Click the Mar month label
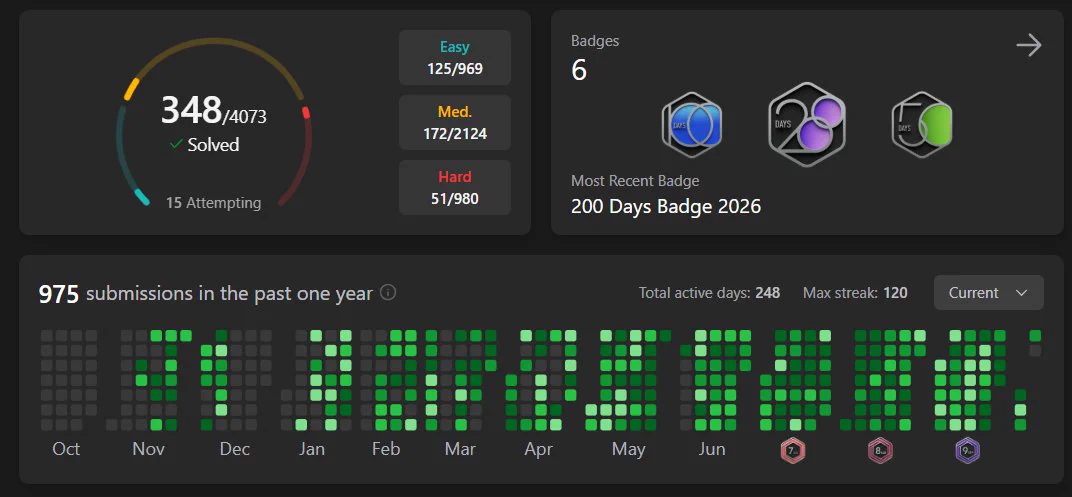1072x497 pixels. (460, 449)
